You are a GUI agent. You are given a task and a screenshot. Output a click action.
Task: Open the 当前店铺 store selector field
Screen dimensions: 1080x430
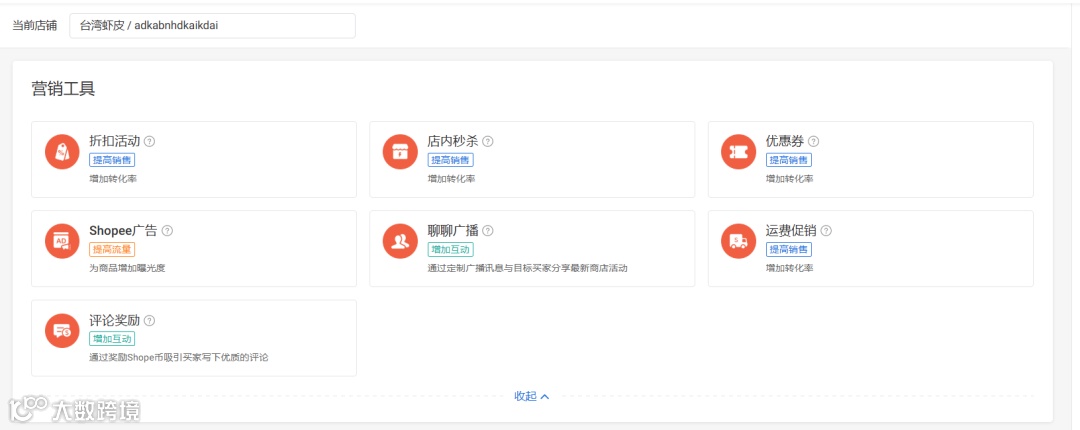(212, 25)
